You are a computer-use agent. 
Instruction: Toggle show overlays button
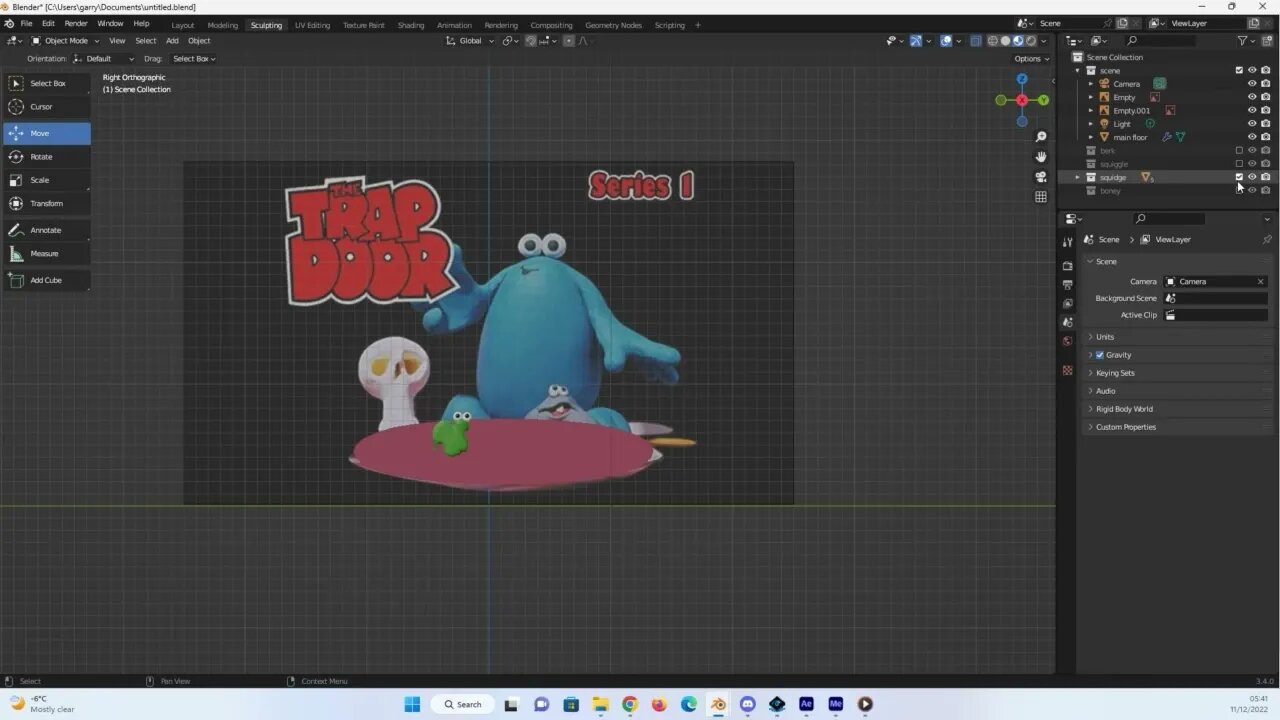click(945, 41)
